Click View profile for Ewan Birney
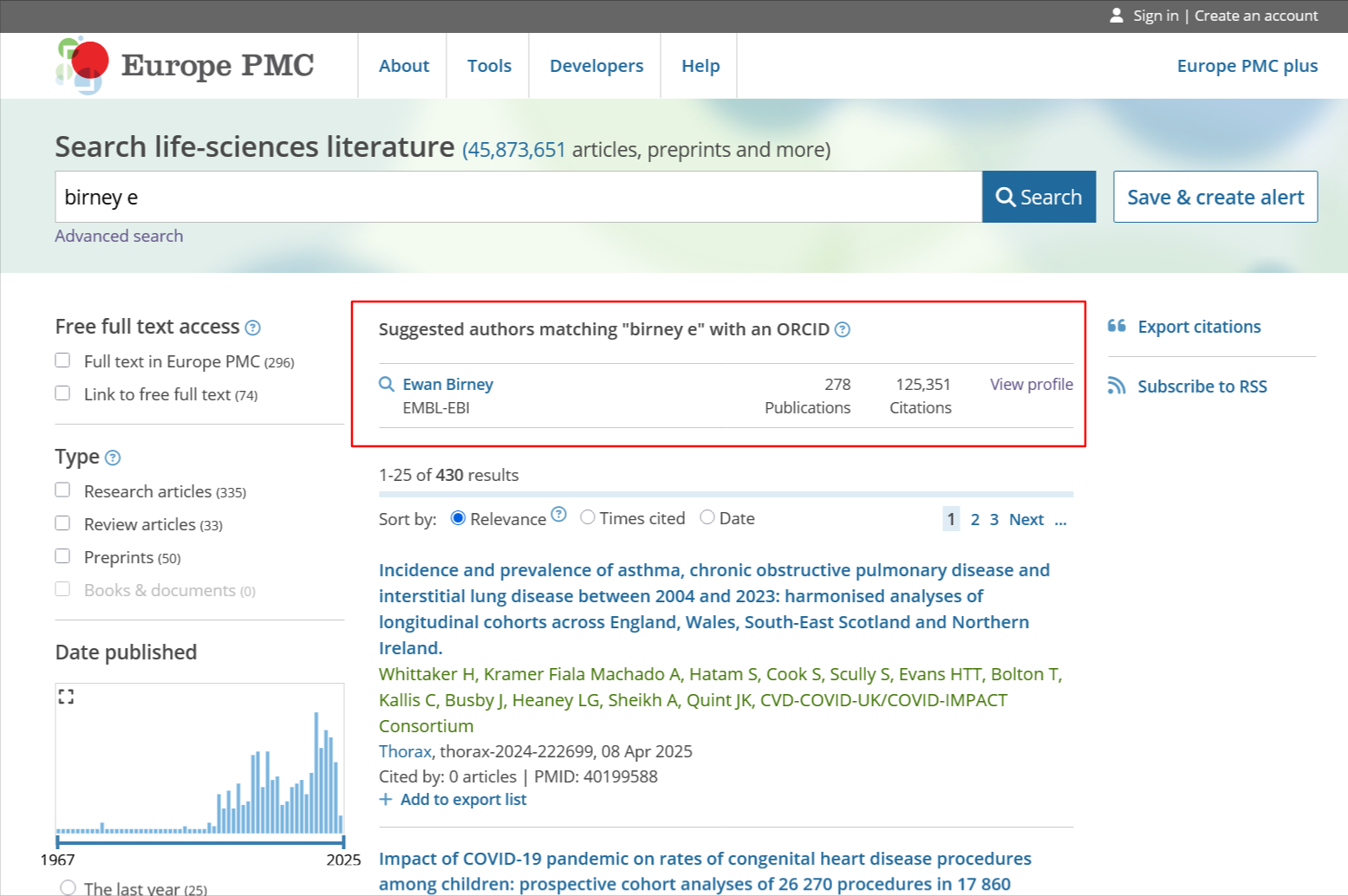The height and width of the screenshot is (896, 1348). [1032, 384]
